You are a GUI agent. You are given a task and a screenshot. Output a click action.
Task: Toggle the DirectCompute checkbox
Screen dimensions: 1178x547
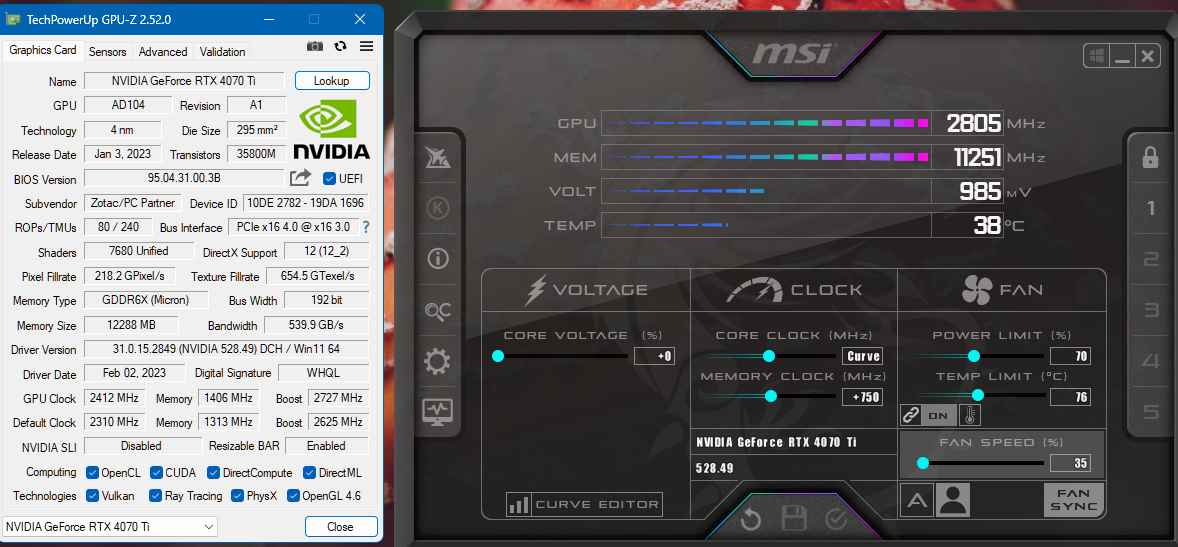[213, 473]
